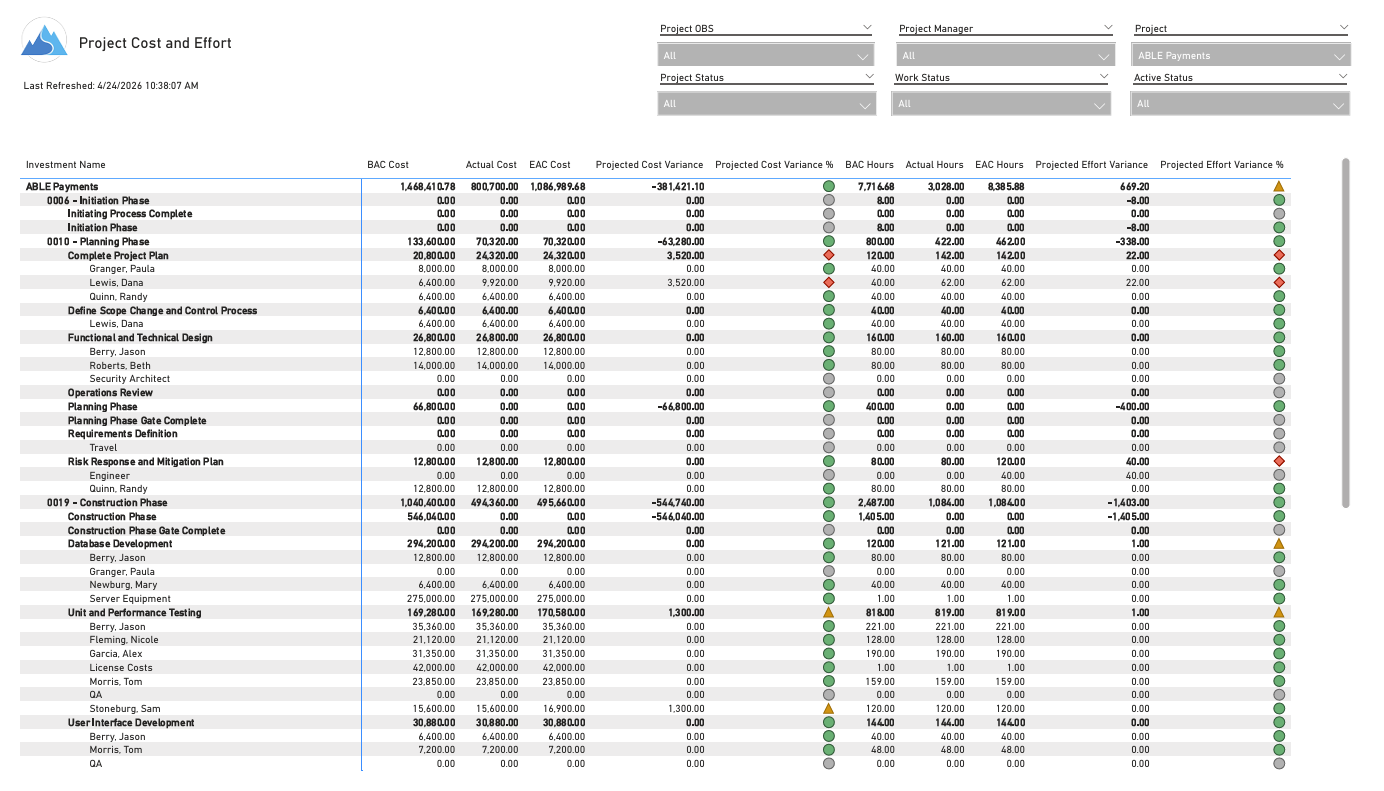1384x791 pixels.
Task: Open the Work Status slicer dropdown
Action: pyautogui.click(x=1001, y=104)
